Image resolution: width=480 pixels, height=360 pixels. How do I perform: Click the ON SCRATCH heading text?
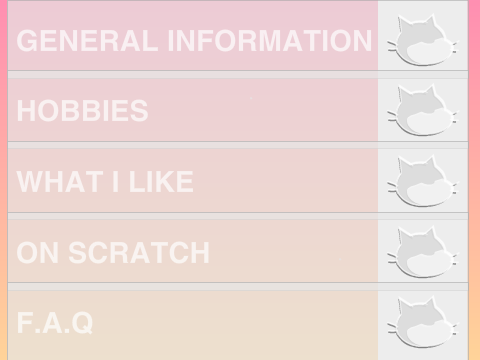click(113, 252)
